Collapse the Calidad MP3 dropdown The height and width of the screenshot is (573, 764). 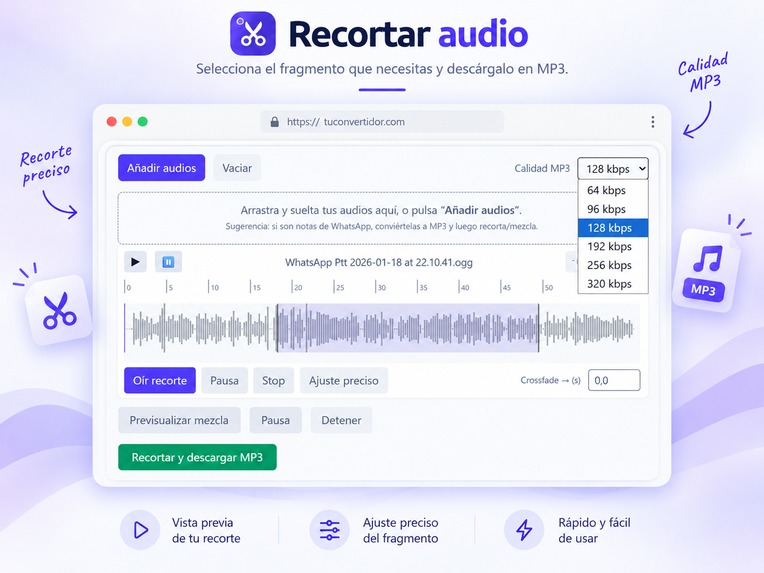pos(613,169)
